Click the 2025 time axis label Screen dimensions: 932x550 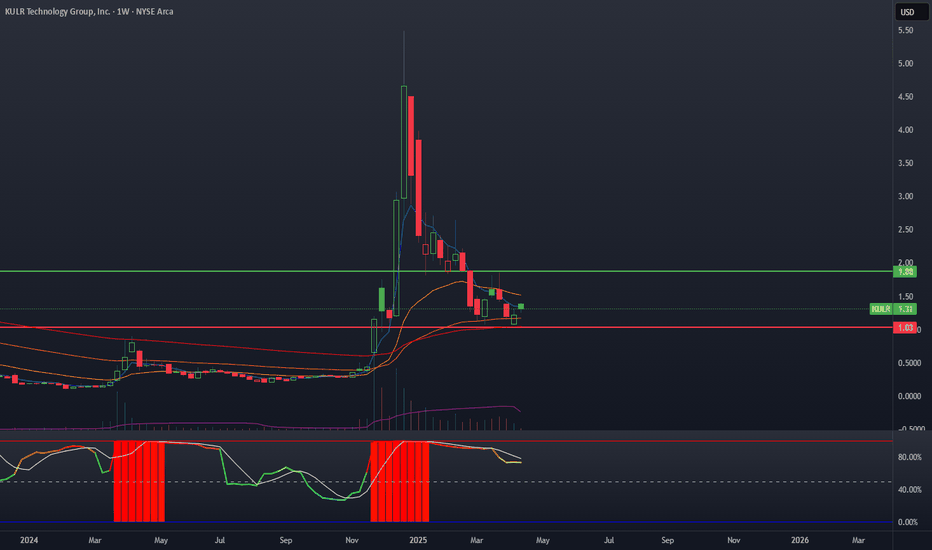click(x=418, y=540)
